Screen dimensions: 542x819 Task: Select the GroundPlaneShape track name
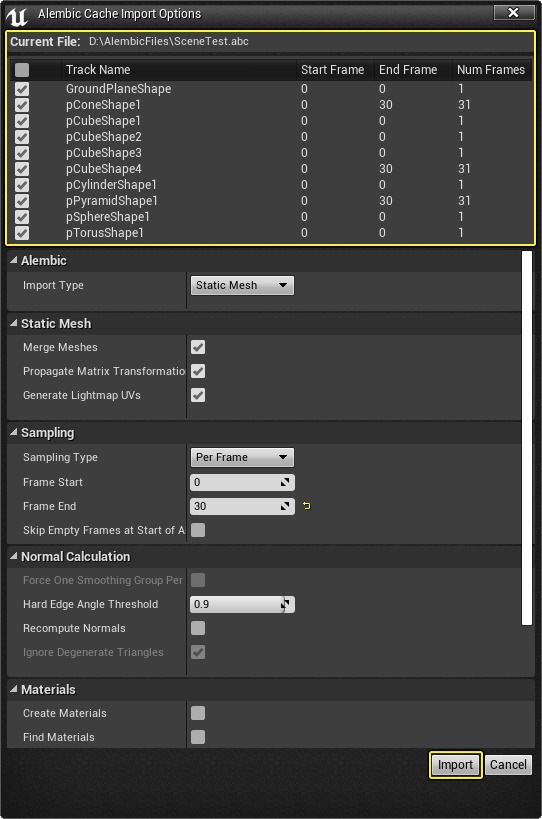(119, 89)
